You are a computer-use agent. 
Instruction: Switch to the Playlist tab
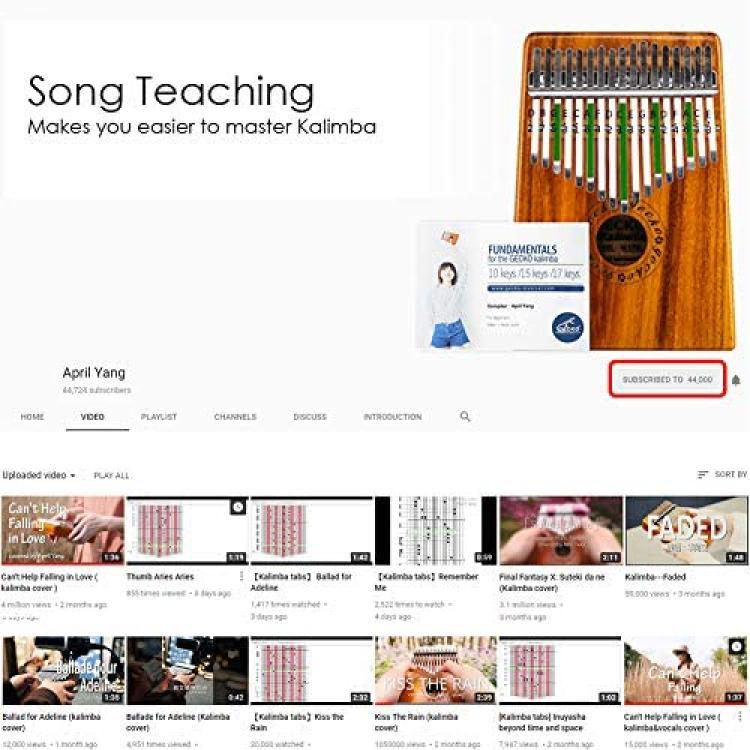click(159, 417)
